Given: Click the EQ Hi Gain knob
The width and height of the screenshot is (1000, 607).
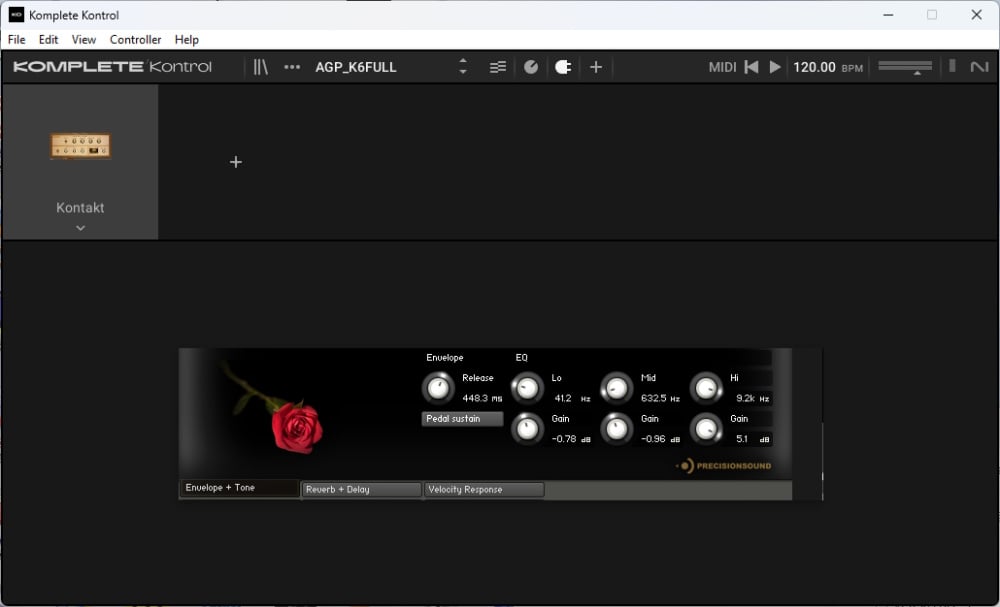Looking at the screenshot, I should coord(706,428).
